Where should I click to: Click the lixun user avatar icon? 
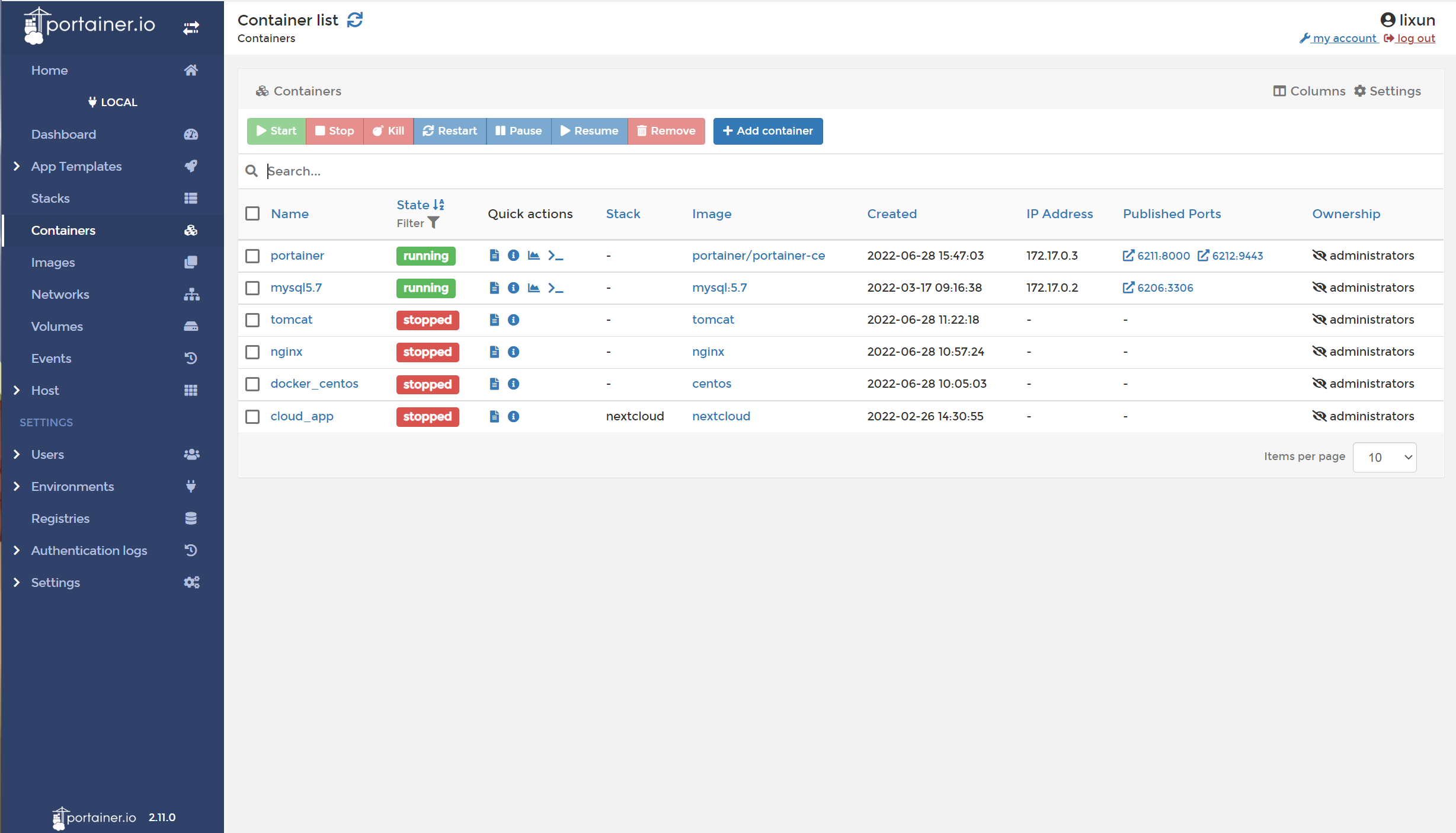[x=1388, y=20]
